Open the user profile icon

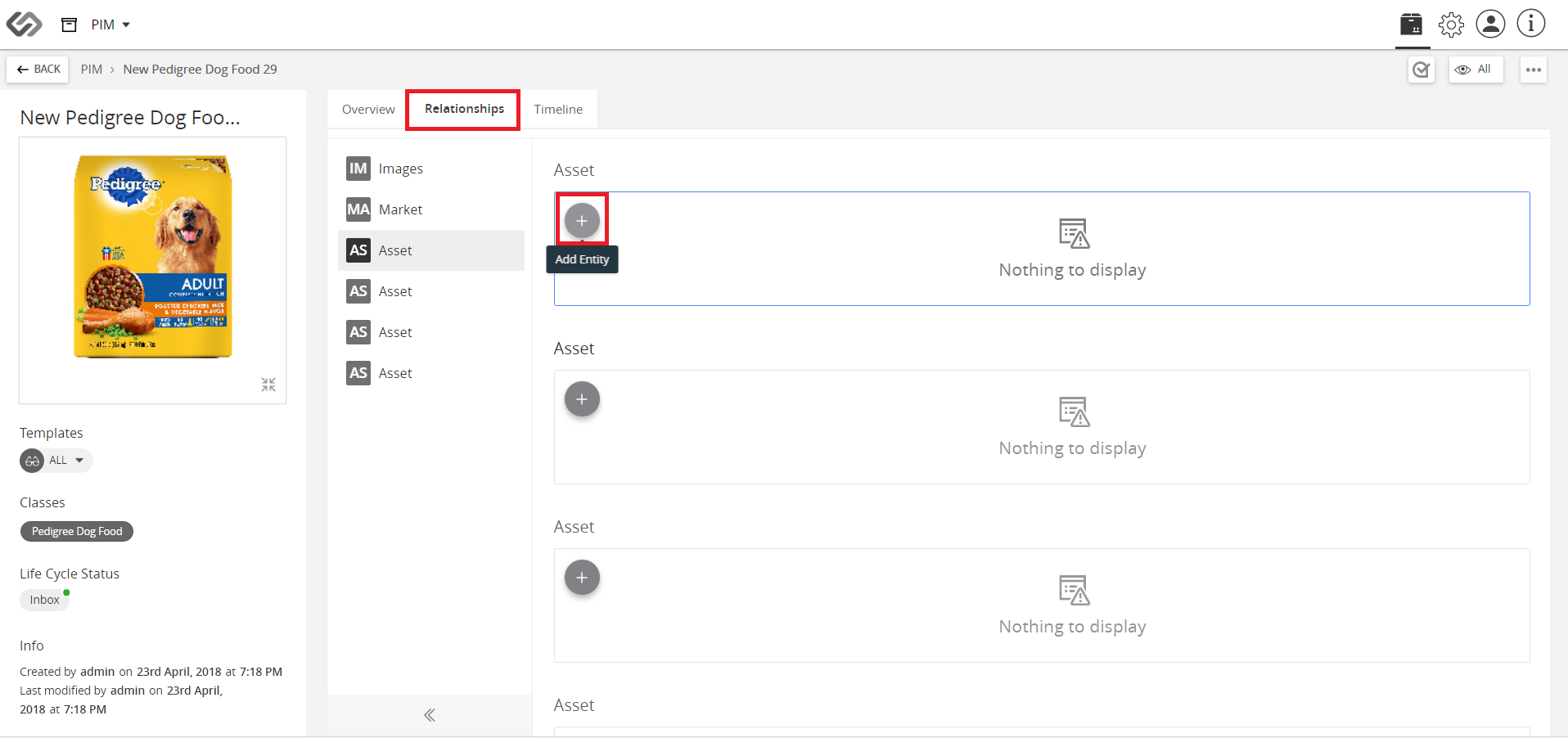(1490, 24)
